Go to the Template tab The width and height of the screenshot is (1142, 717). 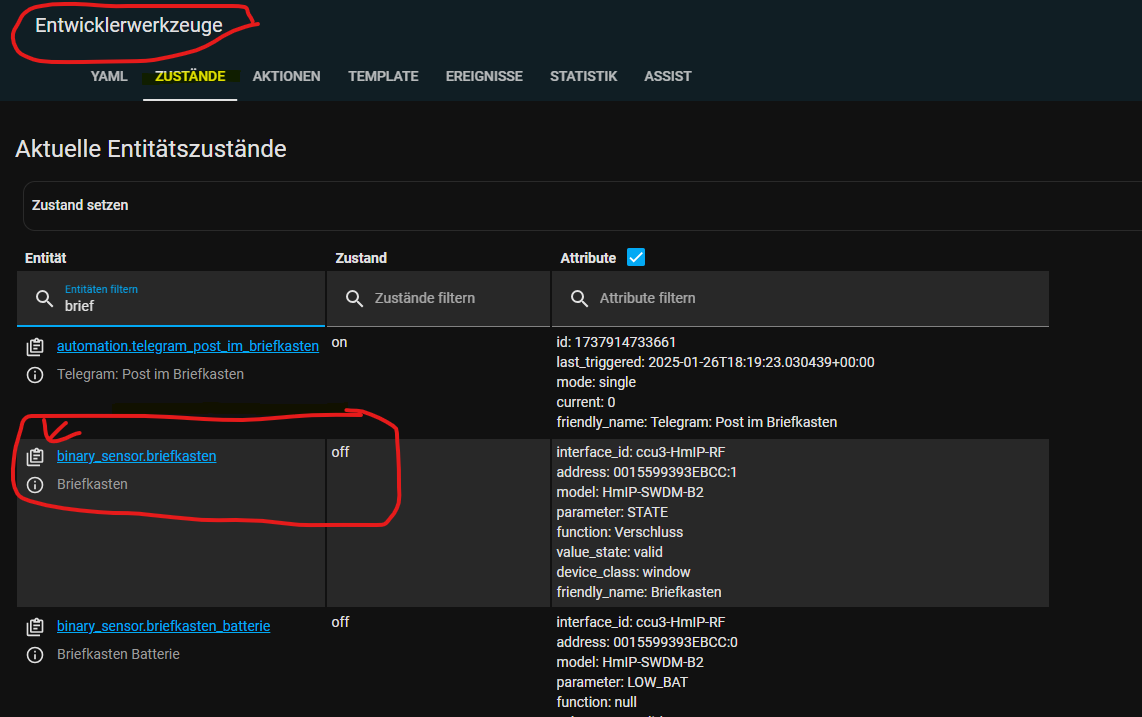coord(383,77)
